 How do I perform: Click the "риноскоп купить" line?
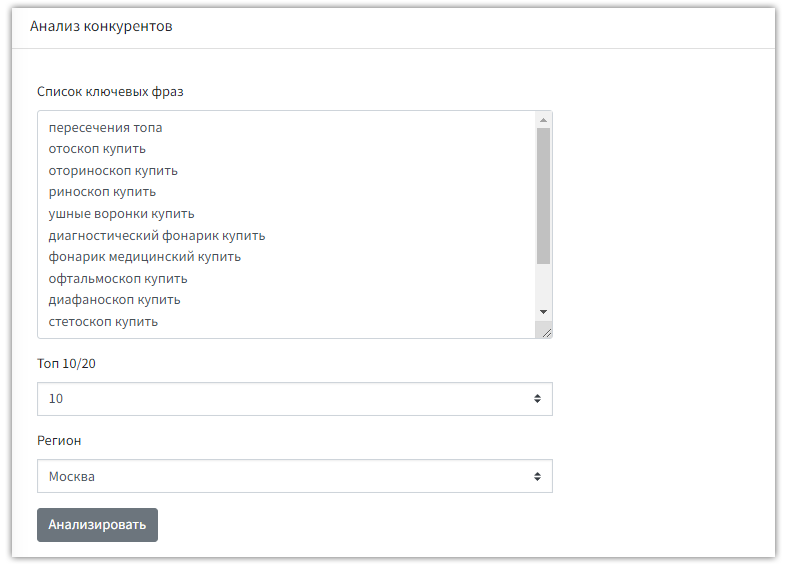click(102, 192)
